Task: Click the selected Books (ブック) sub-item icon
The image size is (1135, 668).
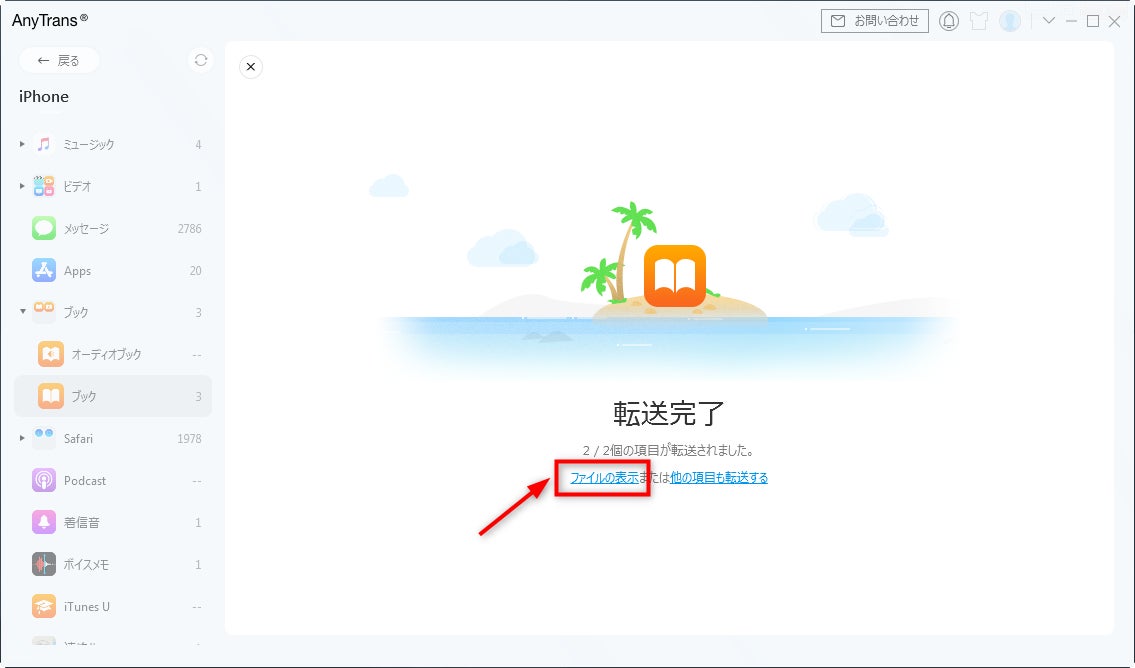Action: tap(51, 396)
